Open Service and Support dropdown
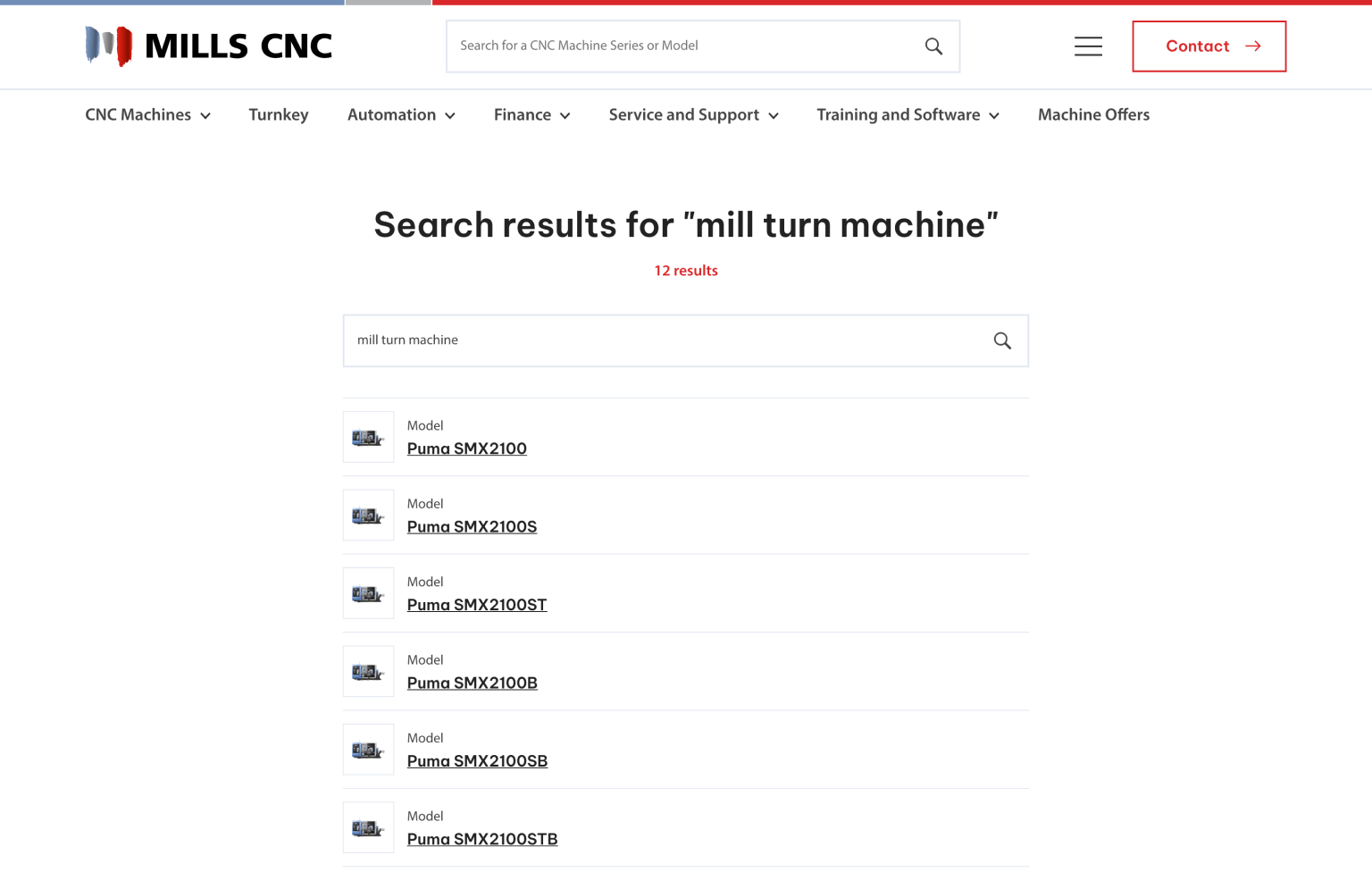The image size is (1372, 872). tap(693, 115)
